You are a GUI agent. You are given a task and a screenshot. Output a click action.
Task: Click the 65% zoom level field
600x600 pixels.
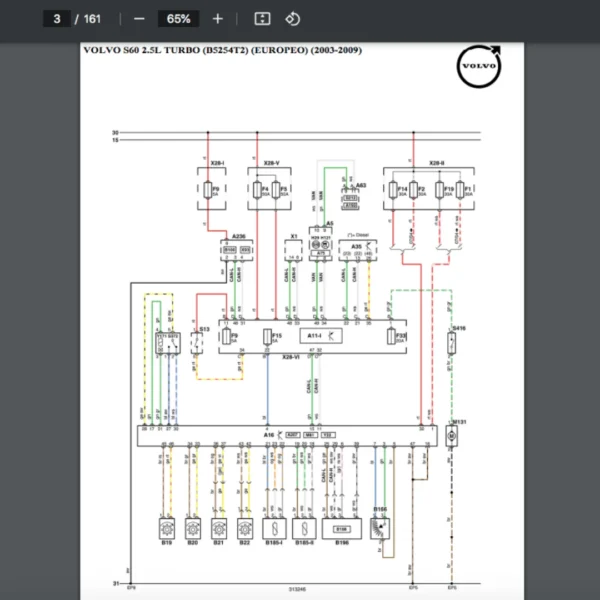(x=179, y=19)
